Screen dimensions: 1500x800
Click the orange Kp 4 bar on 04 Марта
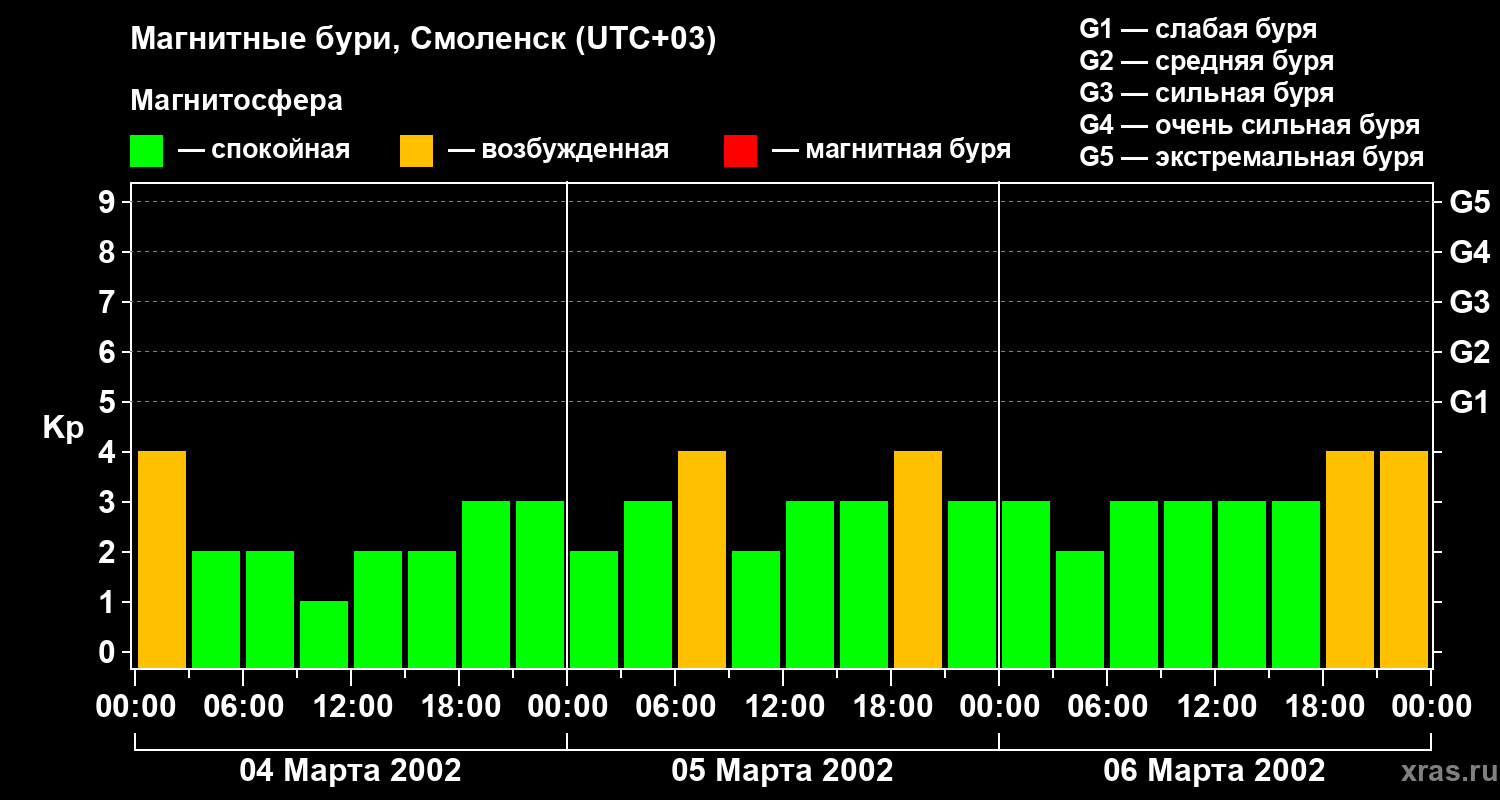coord(162,559)
